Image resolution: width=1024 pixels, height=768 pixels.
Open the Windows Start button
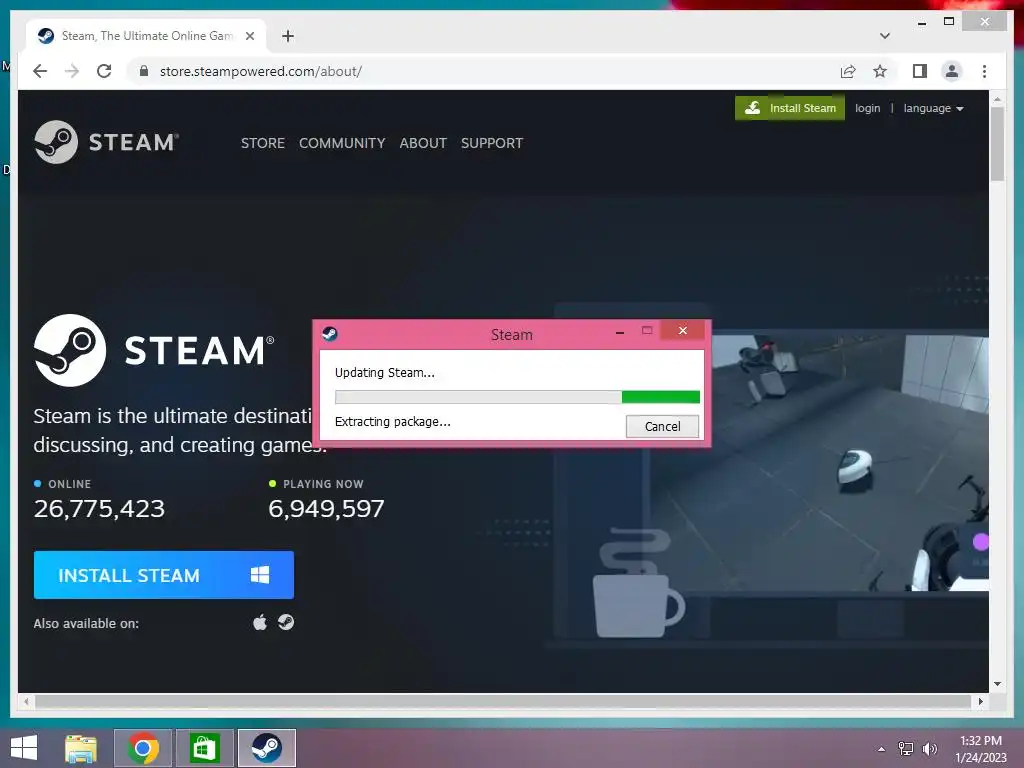coord(24,748)
